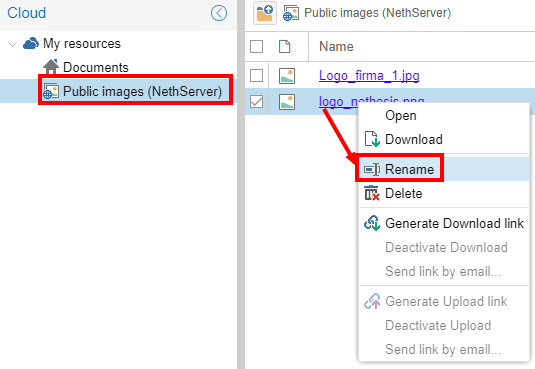
Task: Click the Cloud panel title
Action: (27, 13)
